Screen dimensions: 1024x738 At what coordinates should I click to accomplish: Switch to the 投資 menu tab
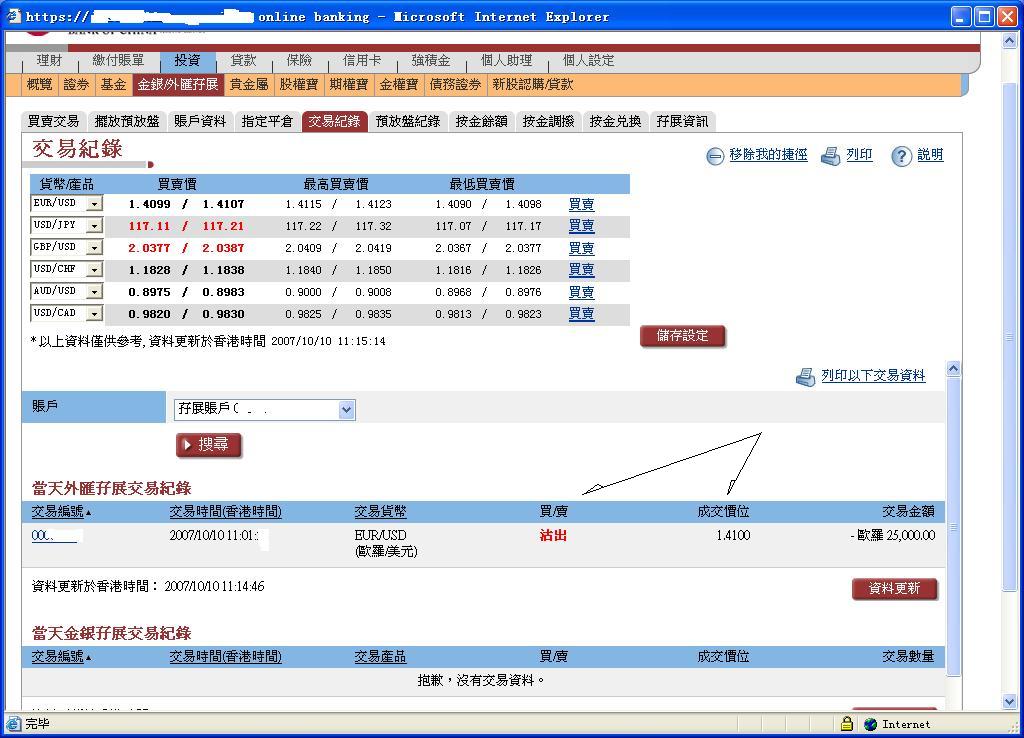tap(187, 59)
